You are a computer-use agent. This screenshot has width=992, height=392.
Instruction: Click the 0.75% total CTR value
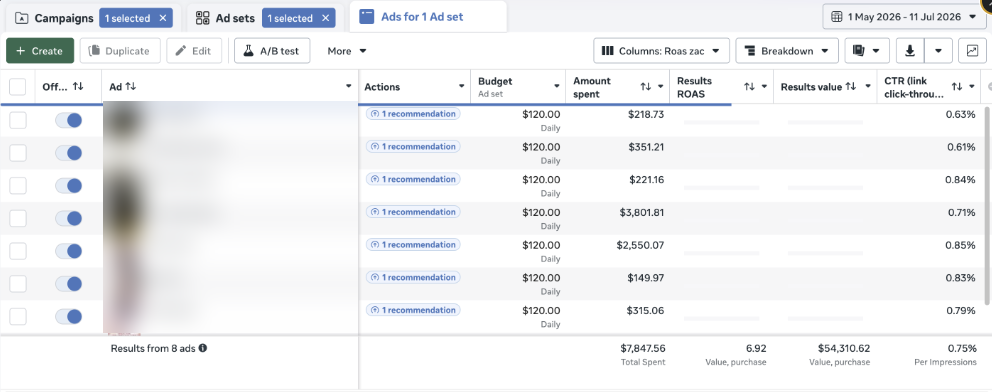coord(962,348)
